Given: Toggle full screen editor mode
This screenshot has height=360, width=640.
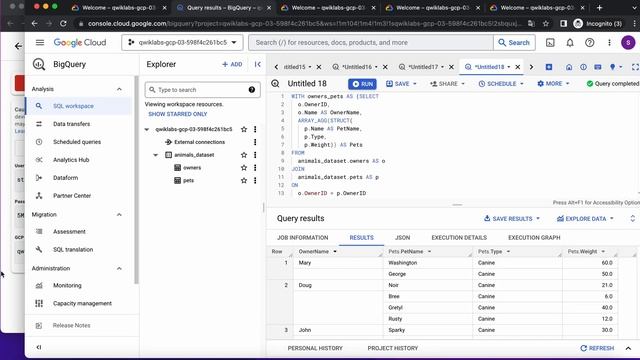Looking at the screenshot, I should point(635,67).
